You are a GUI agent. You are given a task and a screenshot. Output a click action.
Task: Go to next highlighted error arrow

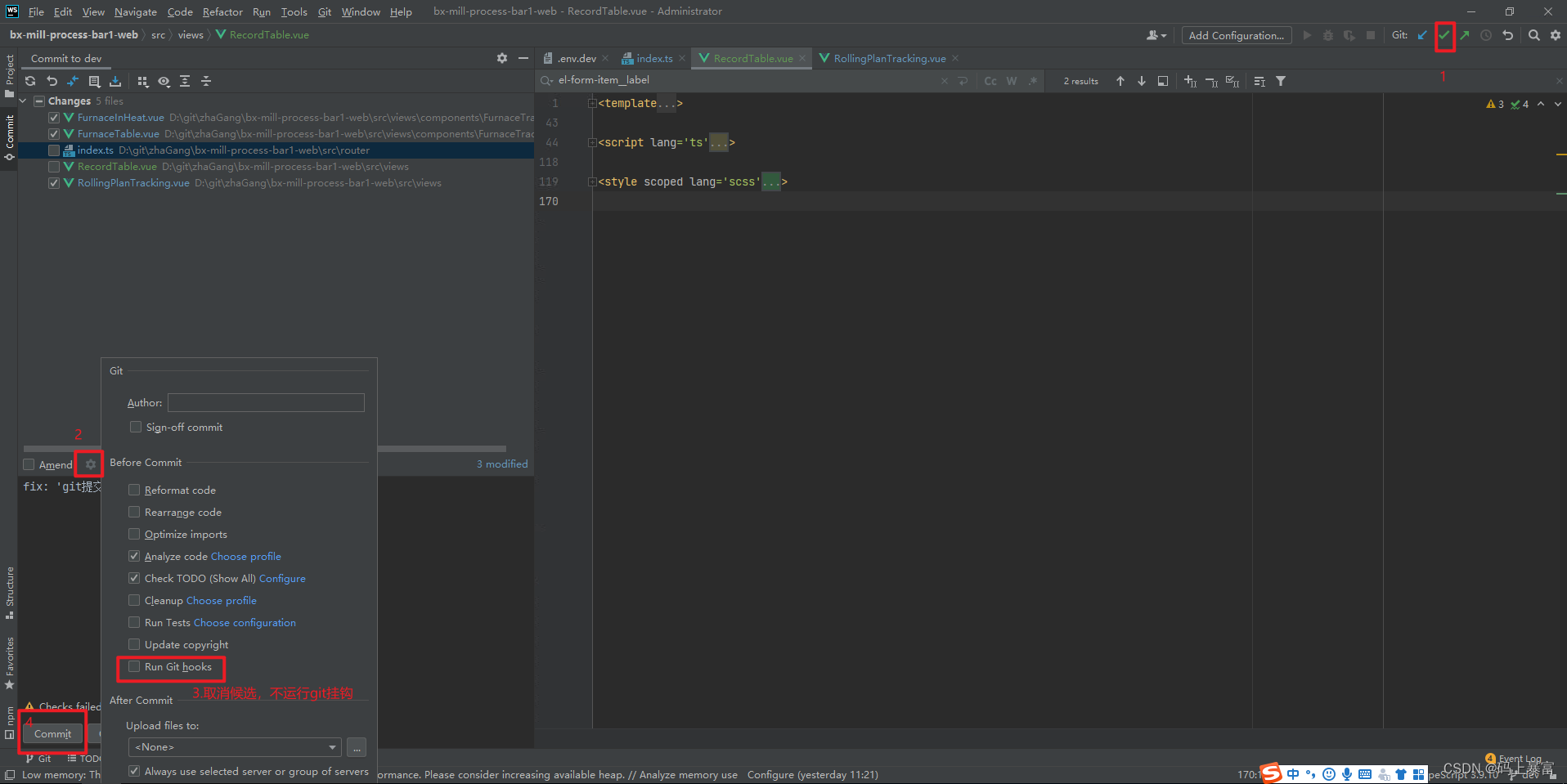coord(1558,104)
